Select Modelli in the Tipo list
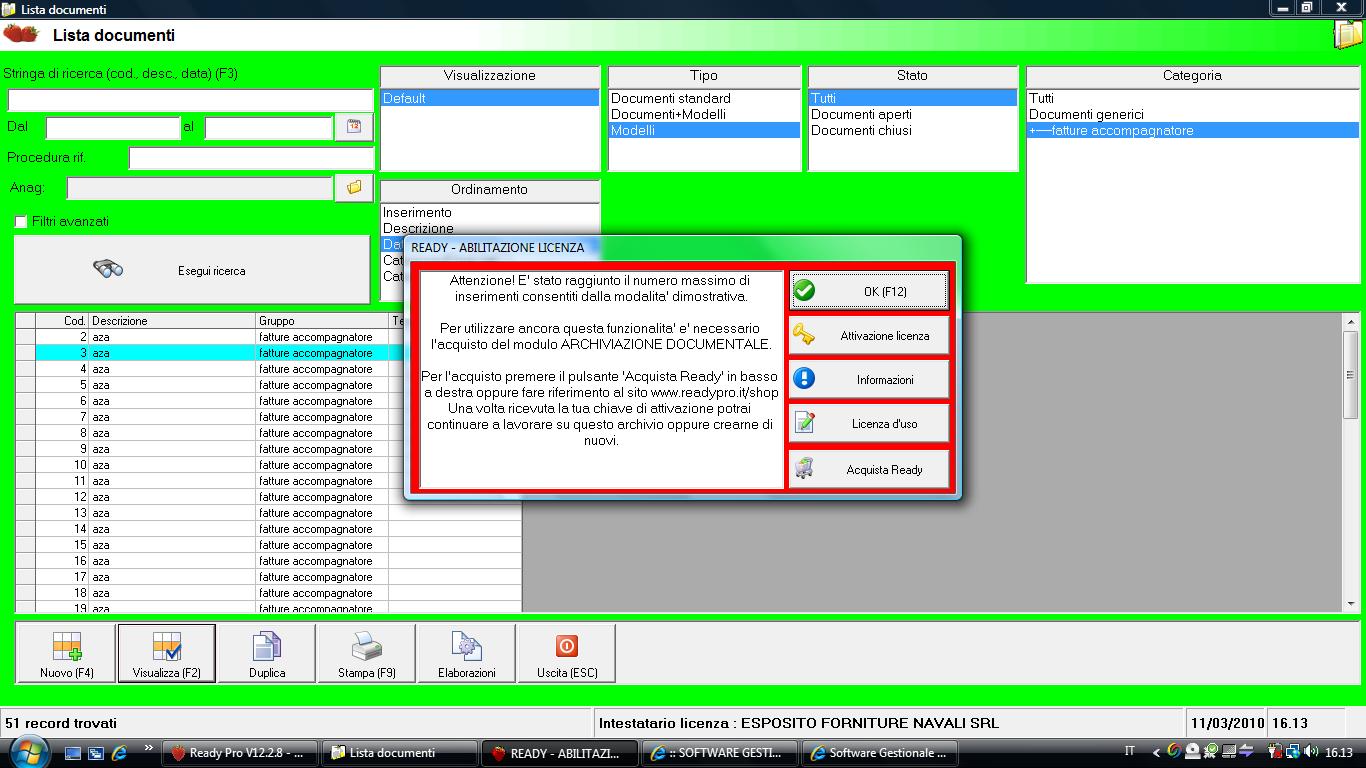This screenshot has width=1366, height=768. pyautogui.click(x=705, y=130)
